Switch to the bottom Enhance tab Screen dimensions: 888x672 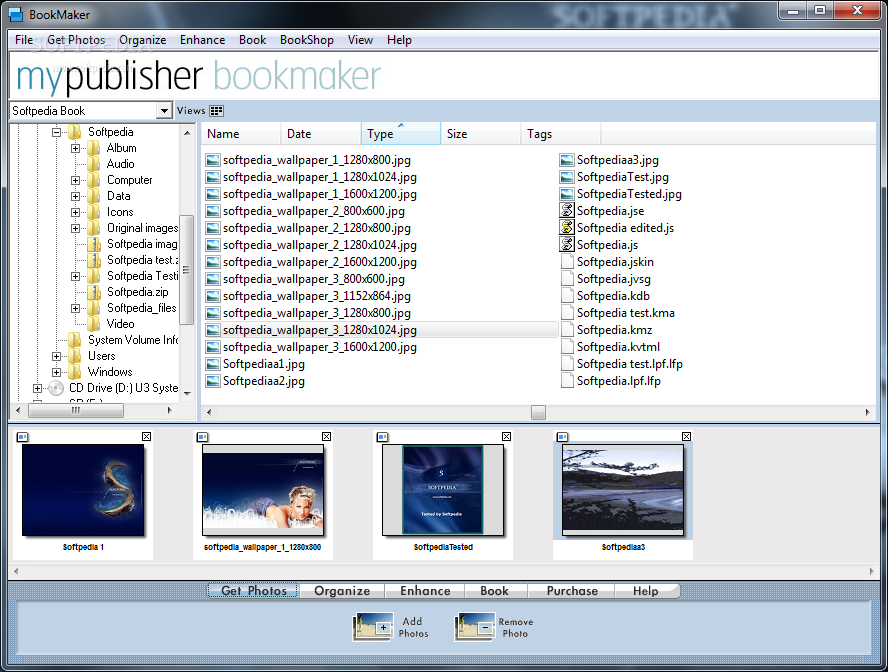[425, 590]
